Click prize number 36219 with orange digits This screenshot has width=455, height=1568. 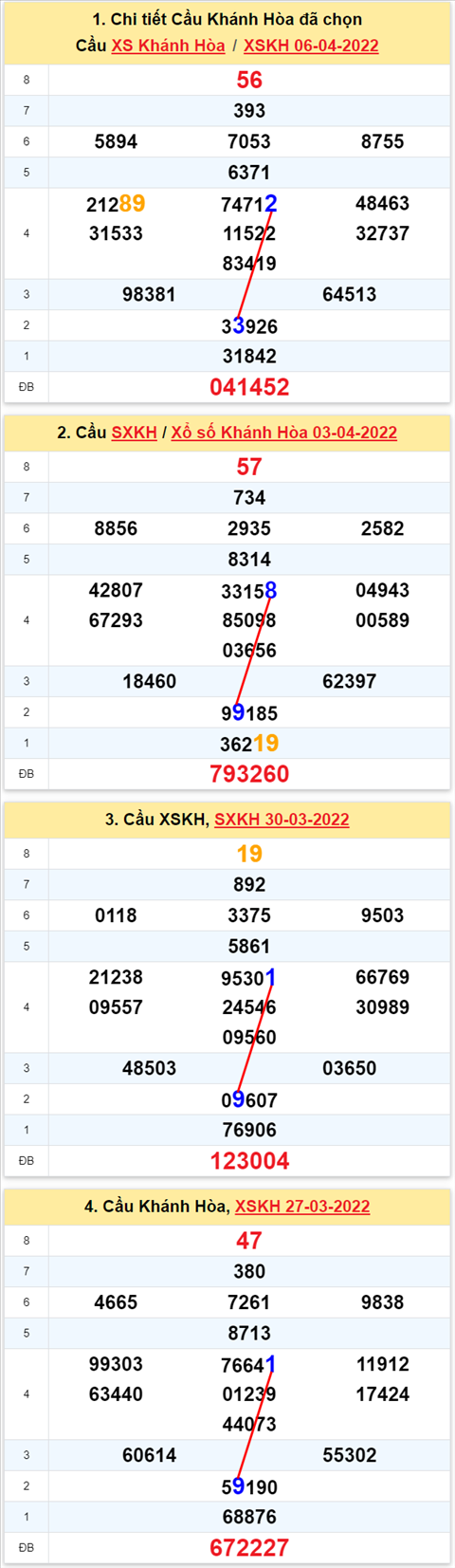[x=249, y=744]
